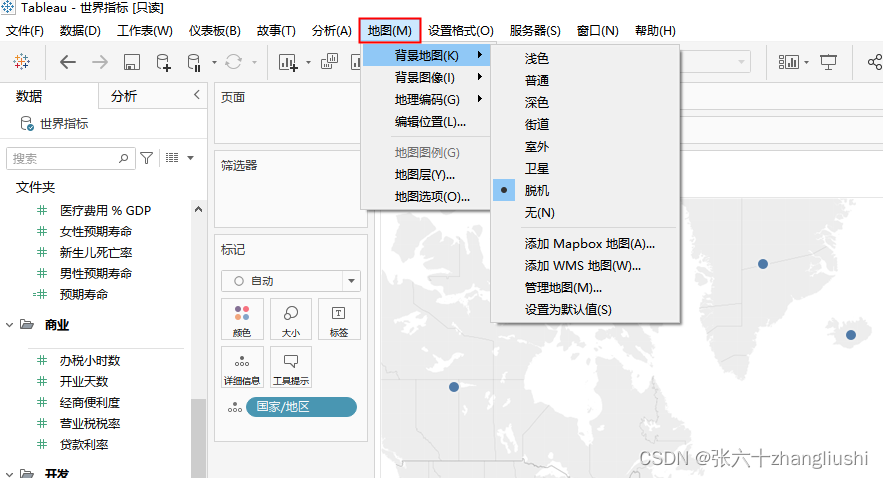The height and width of the screenshot is (478, 883).
Task: Collapse the 商业 folder
Action: 10,325
